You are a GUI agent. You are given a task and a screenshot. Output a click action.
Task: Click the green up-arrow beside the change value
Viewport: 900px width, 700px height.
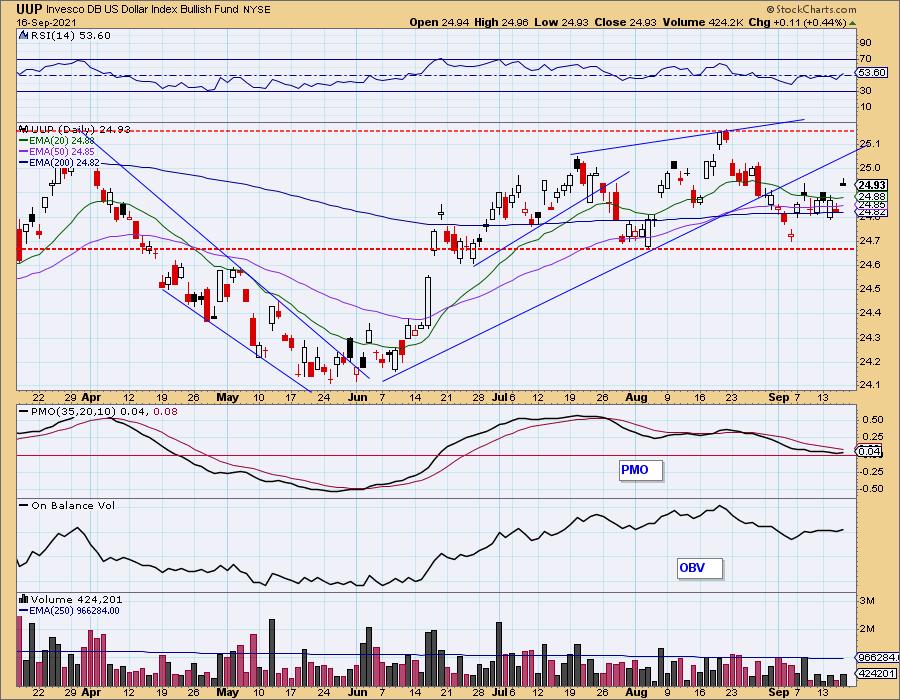click(852, 23)
